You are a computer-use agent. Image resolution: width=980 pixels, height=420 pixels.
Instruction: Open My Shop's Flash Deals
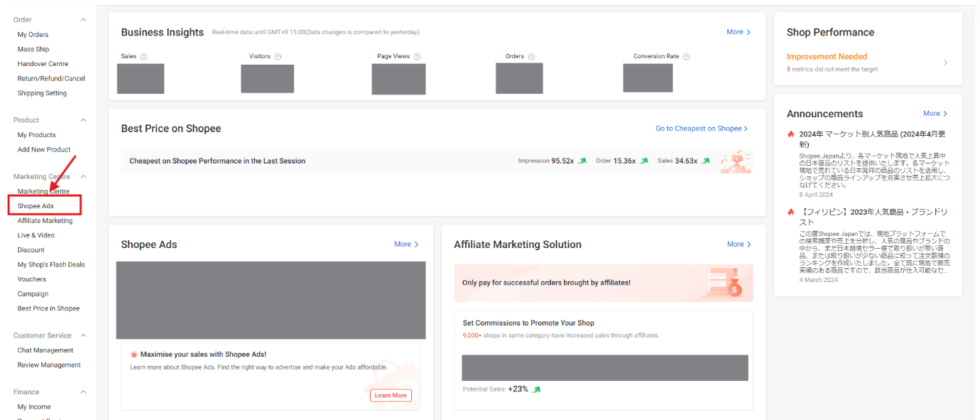[51, 264]
